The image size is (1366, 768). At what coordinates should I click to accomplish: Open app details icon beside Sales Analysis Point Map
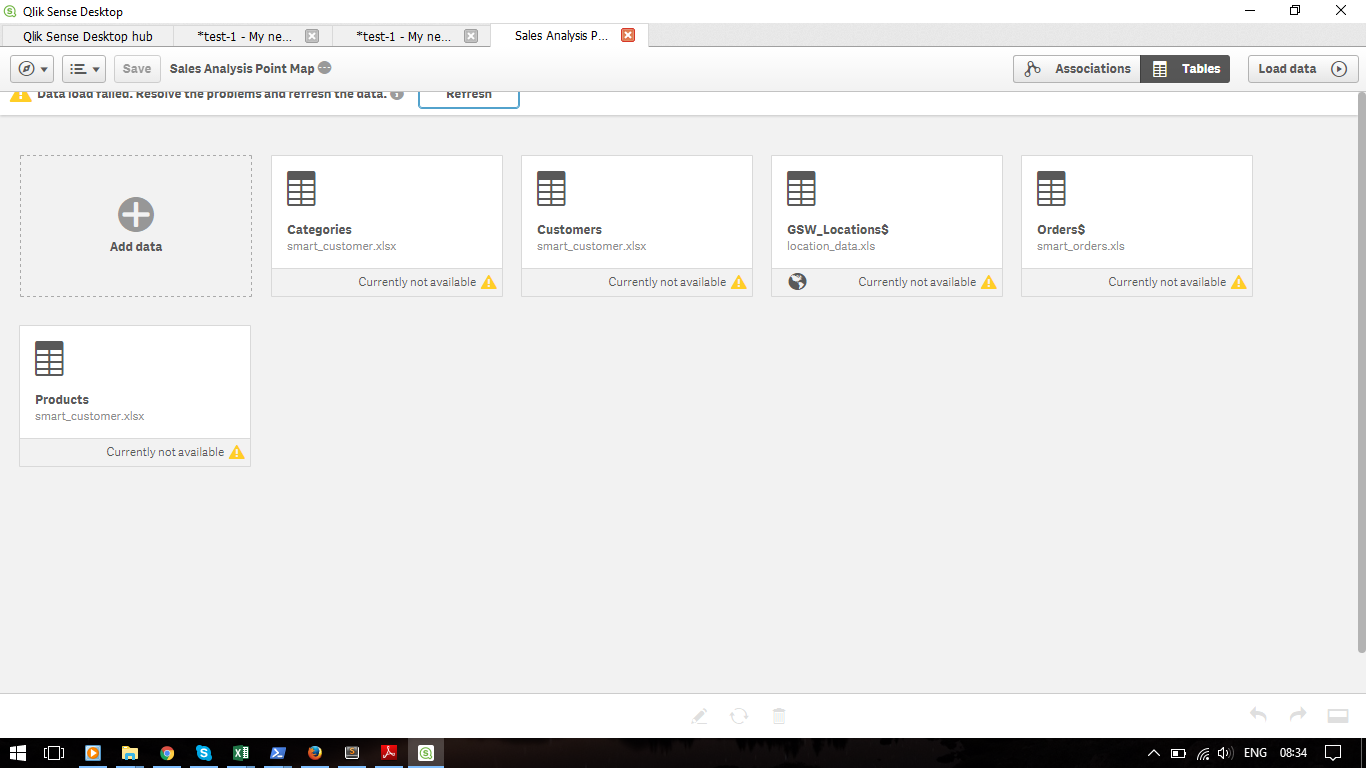(x=325, y=69)
